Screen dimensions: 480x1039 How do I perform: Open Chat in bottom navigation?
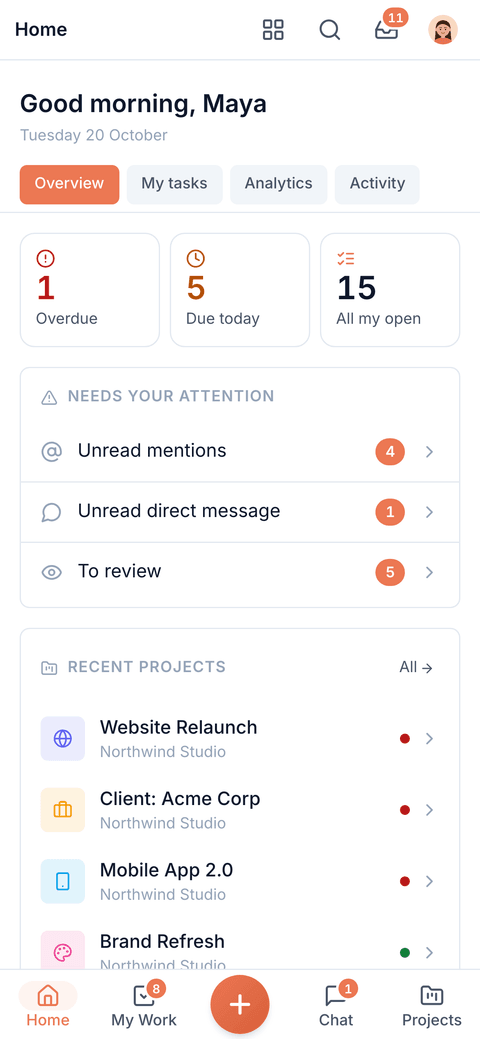pyautogui.click(x=336, y=1005)
